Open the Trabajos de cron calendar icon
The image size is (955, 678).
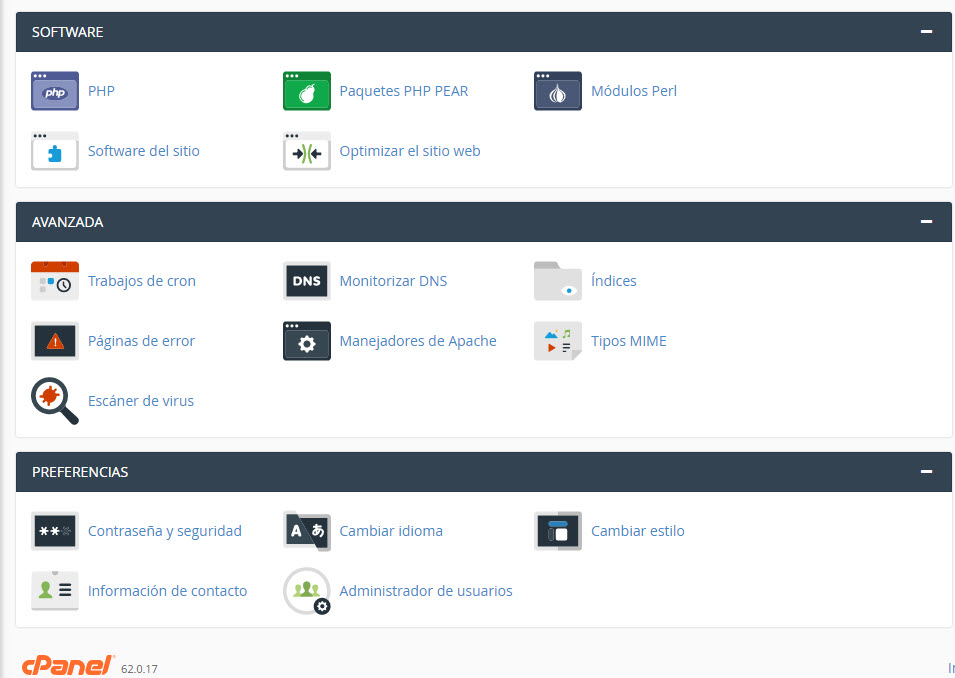click(x=55, y=281)
